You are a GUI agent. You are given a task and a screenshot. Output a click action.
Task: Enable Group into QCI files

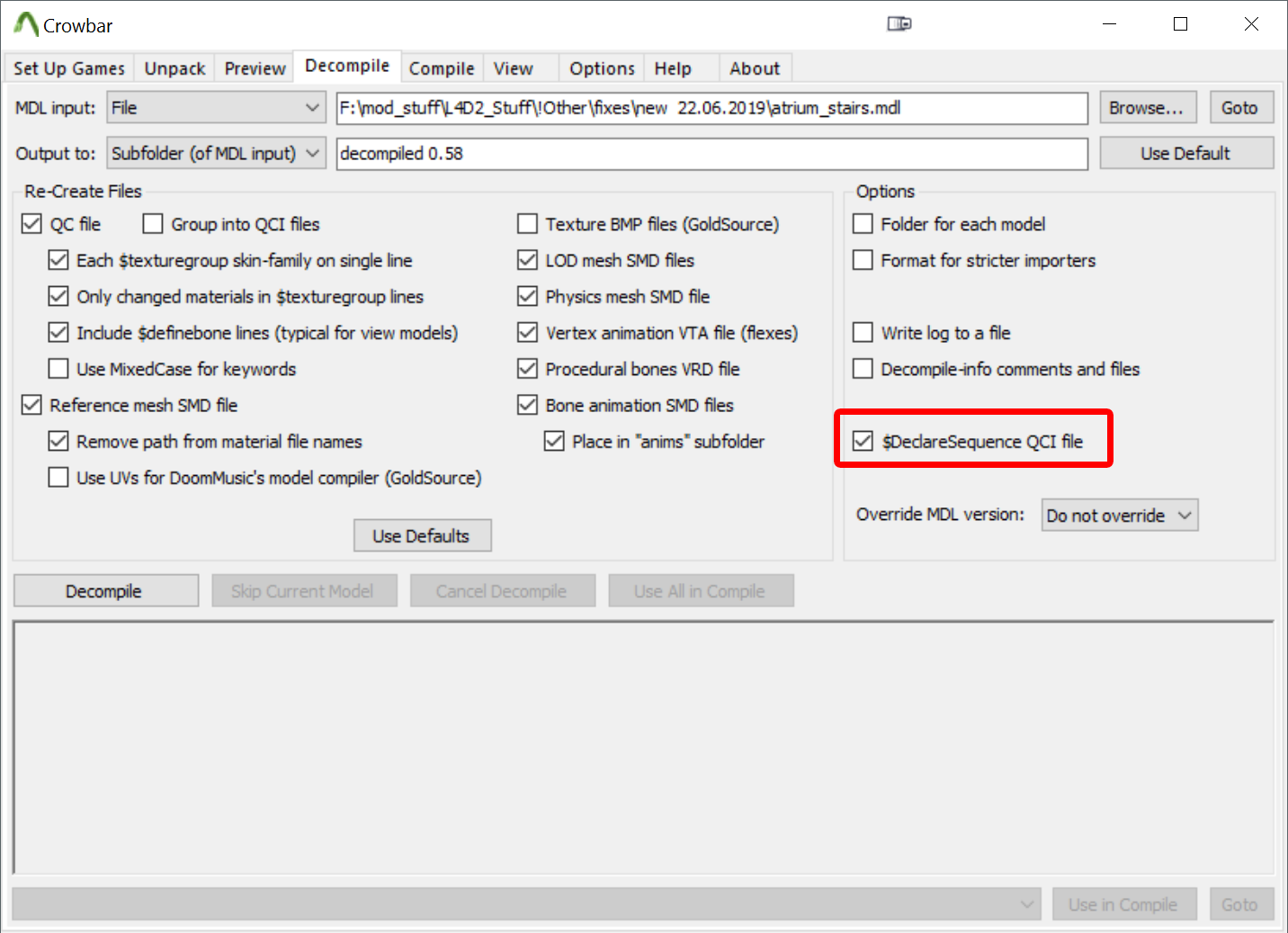click(153, 224)
